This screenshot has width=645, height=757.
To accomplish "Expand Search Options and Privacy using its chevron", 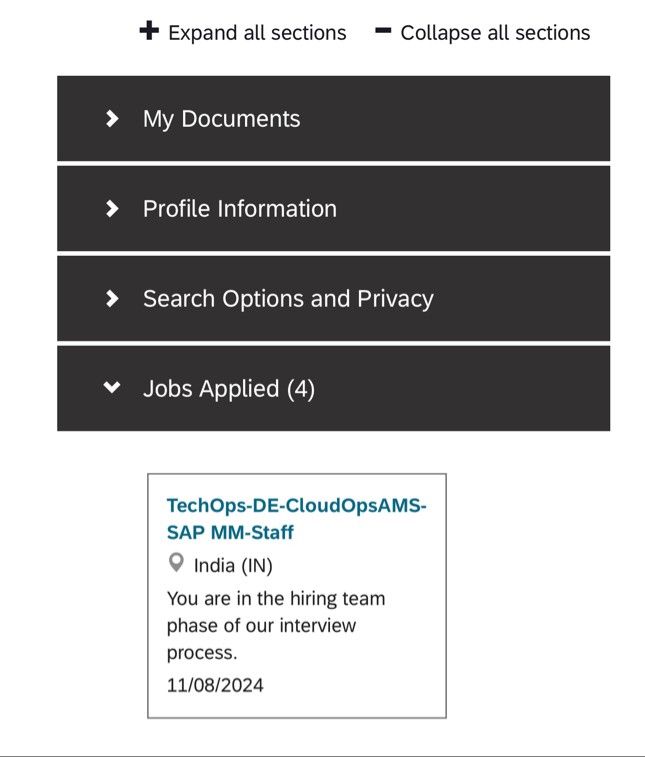I will (112, 299).
